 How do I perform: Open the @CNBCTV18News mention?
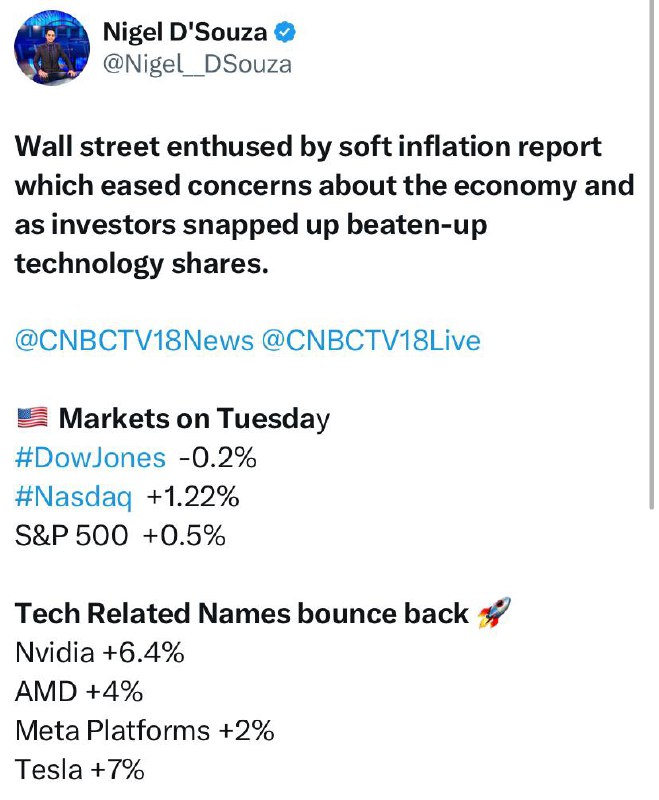coord(134,340)
